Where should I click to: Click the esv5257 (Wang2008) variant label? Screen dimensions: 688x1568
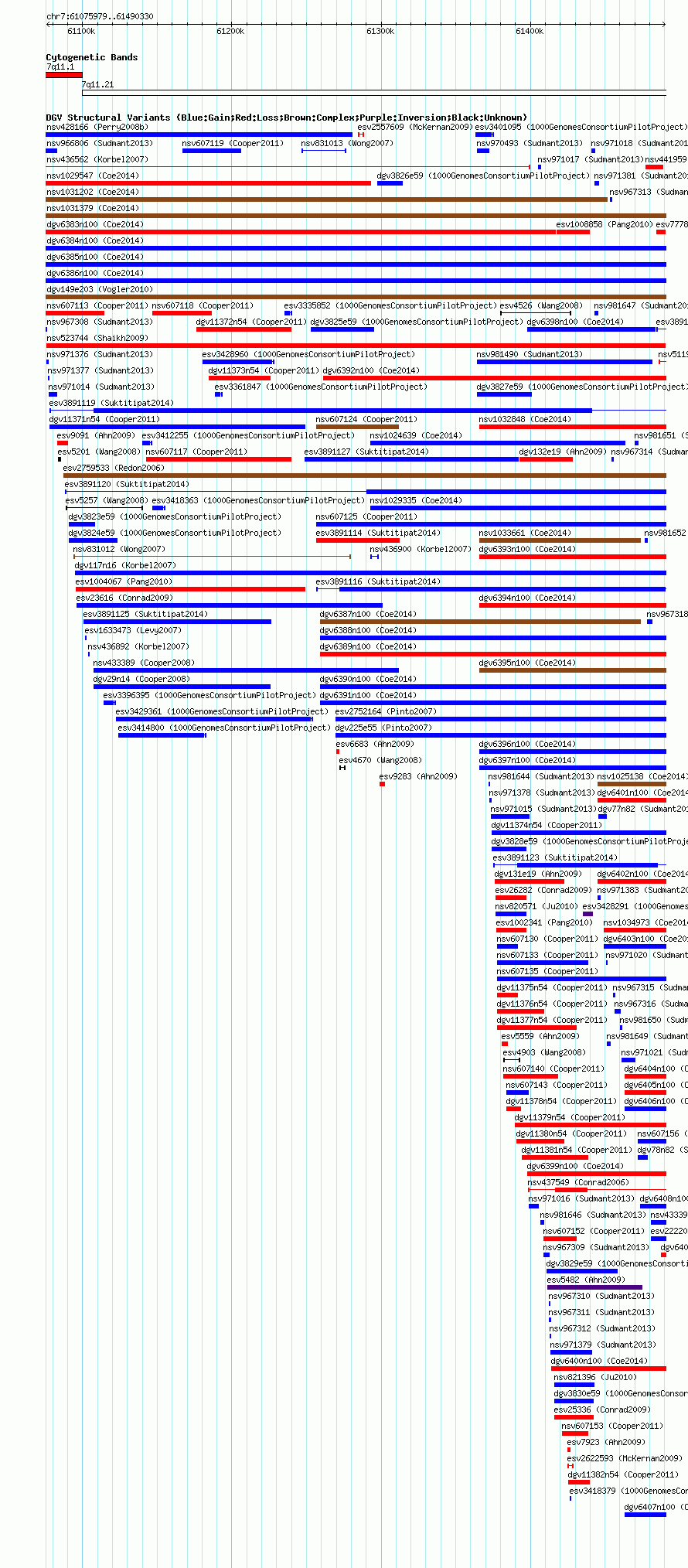click(107, 500)
